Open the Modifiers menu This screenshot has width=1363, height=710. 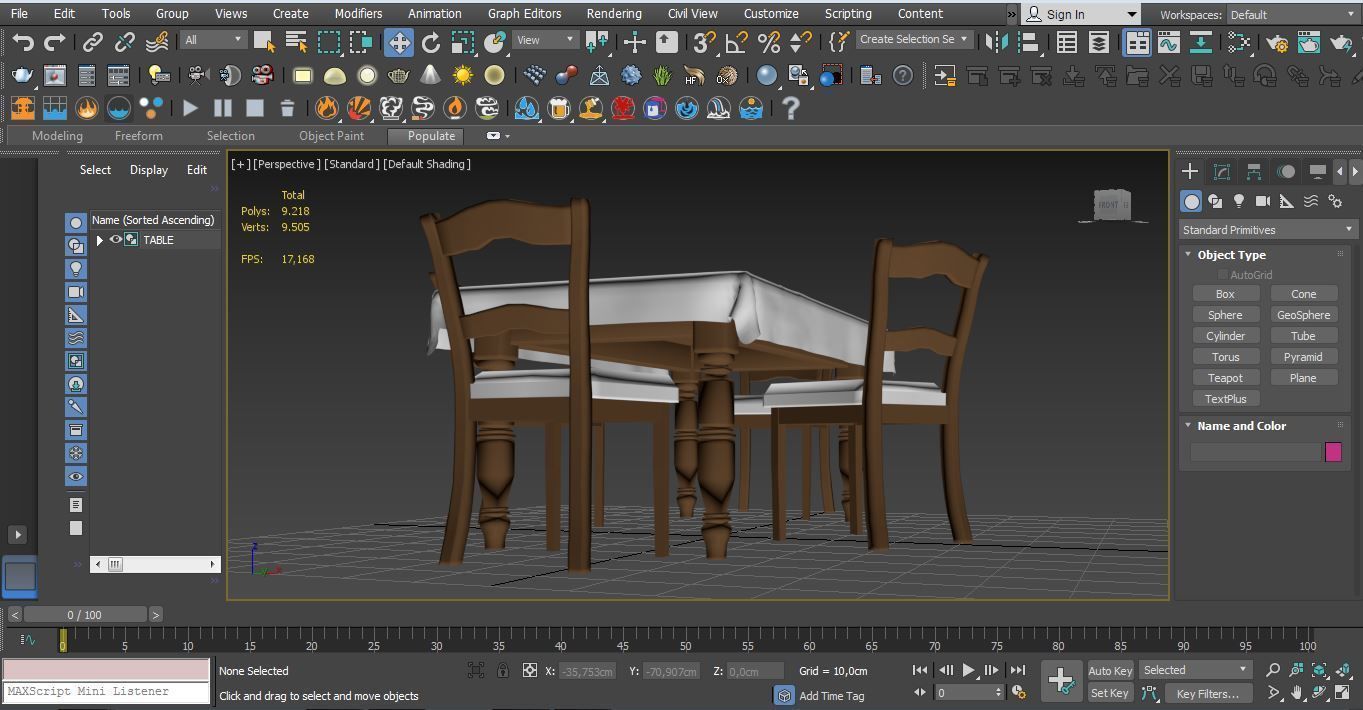pyautogui.click(x=358, y=14)
